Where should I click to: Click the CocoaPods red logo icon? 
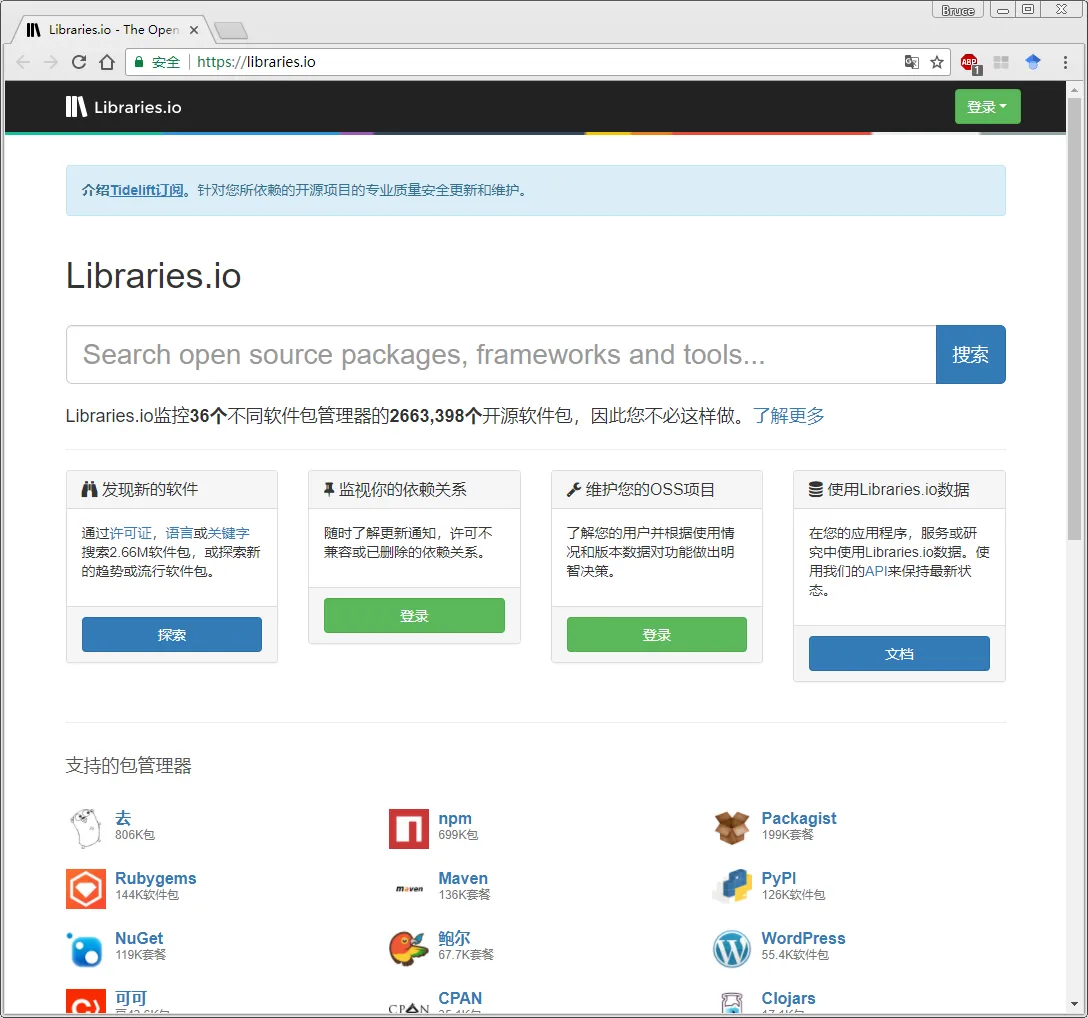point(86,1001)
